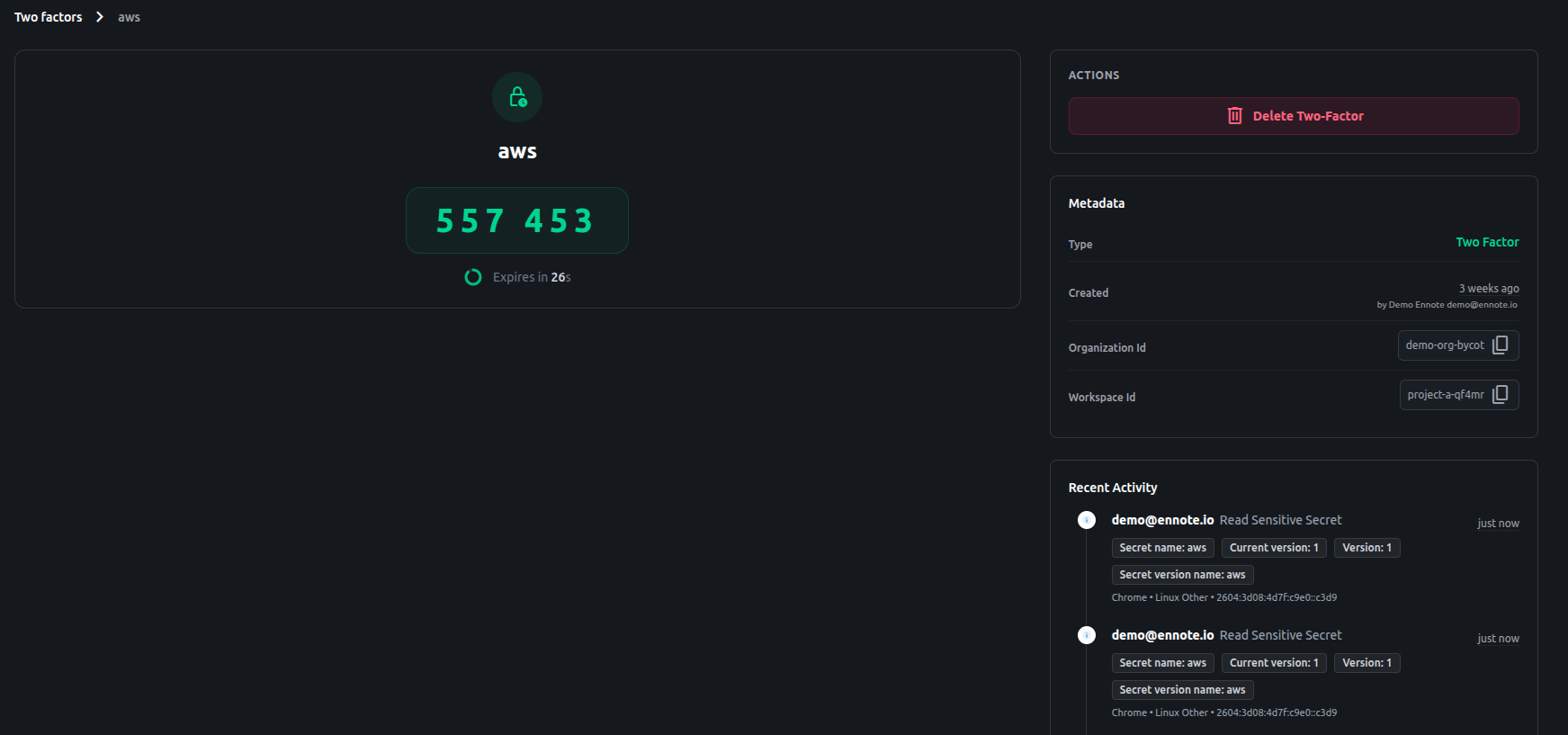Click first activity's Current version: 1 tag

point(1274,548)
